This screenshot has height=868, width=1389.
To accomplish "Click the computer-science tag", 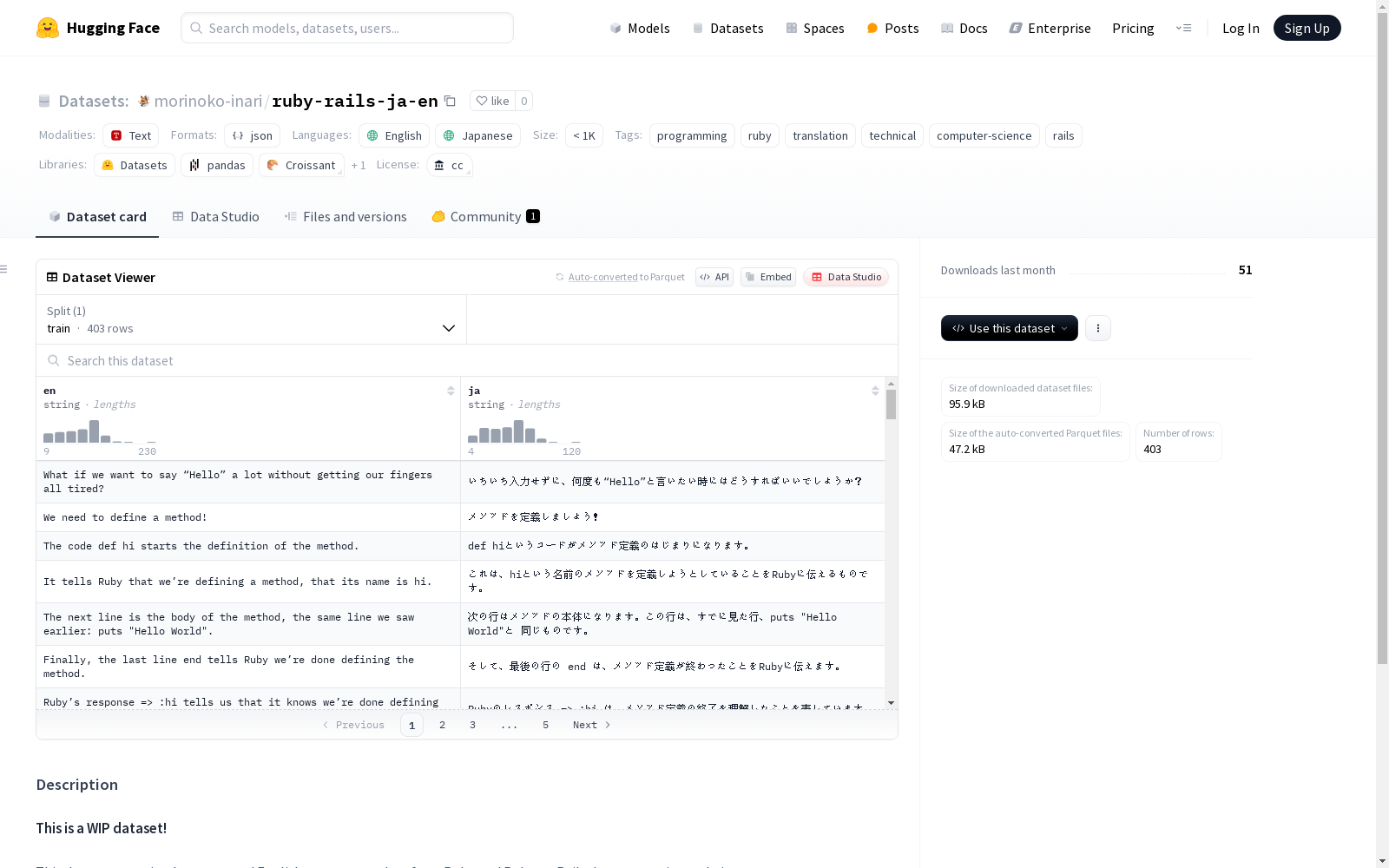I will (984, 135).
